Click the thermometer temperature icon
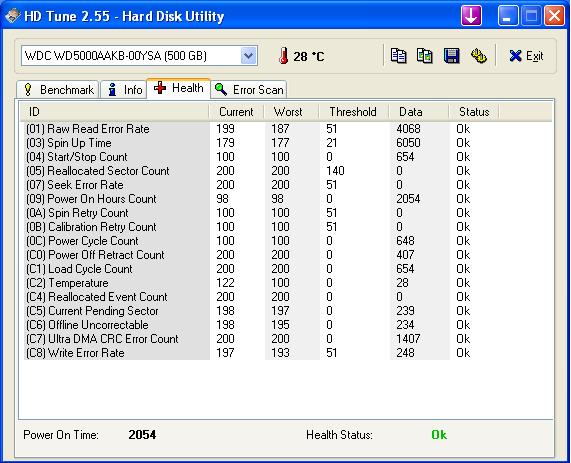Viewport: 571px width, 463px height. tap(283, 56)
